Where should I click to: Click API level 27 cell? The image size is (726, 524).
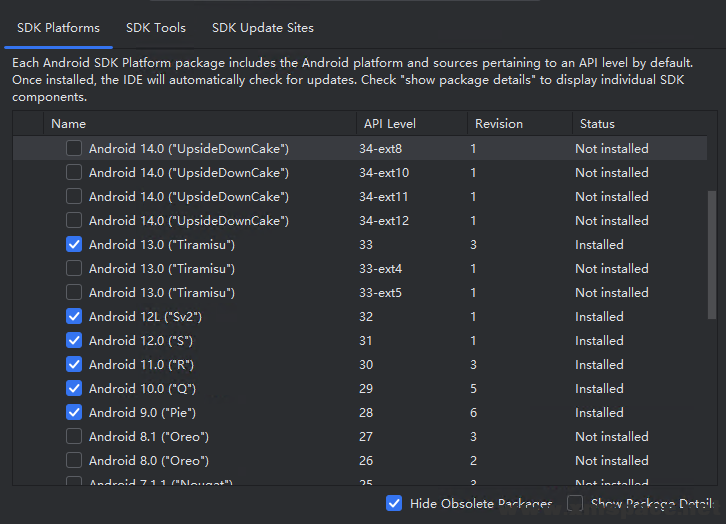(365, 437)
